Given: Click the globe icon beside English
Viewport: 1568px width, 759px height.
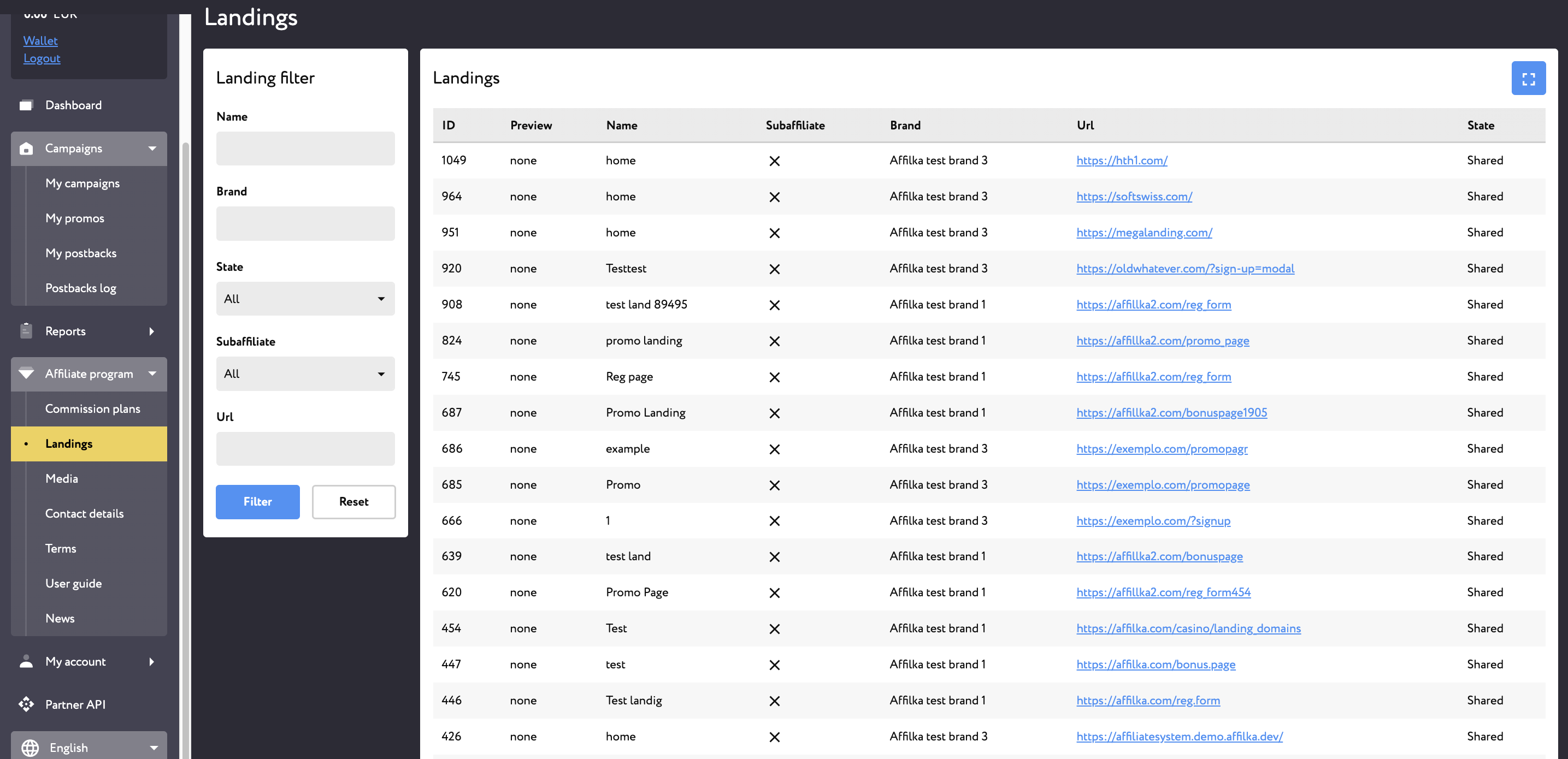Looking at the screenshot, I should coord(30,748).
